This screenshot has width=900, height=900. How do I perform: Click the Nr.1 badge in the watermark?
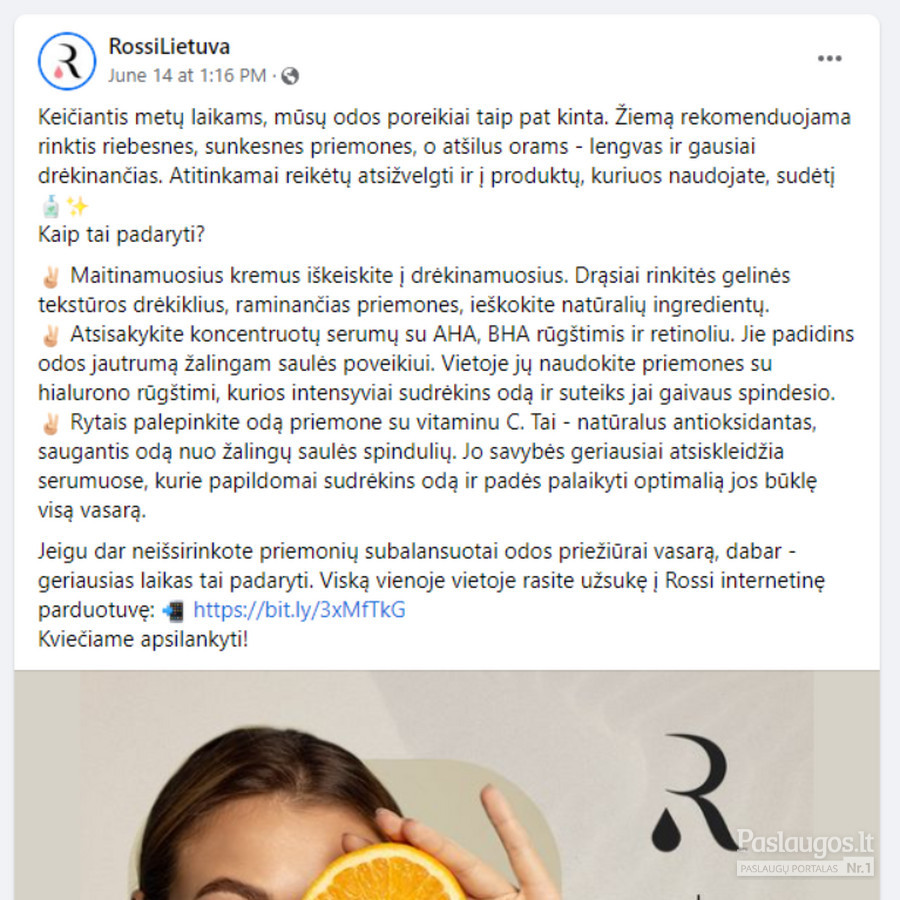[859, 868]
